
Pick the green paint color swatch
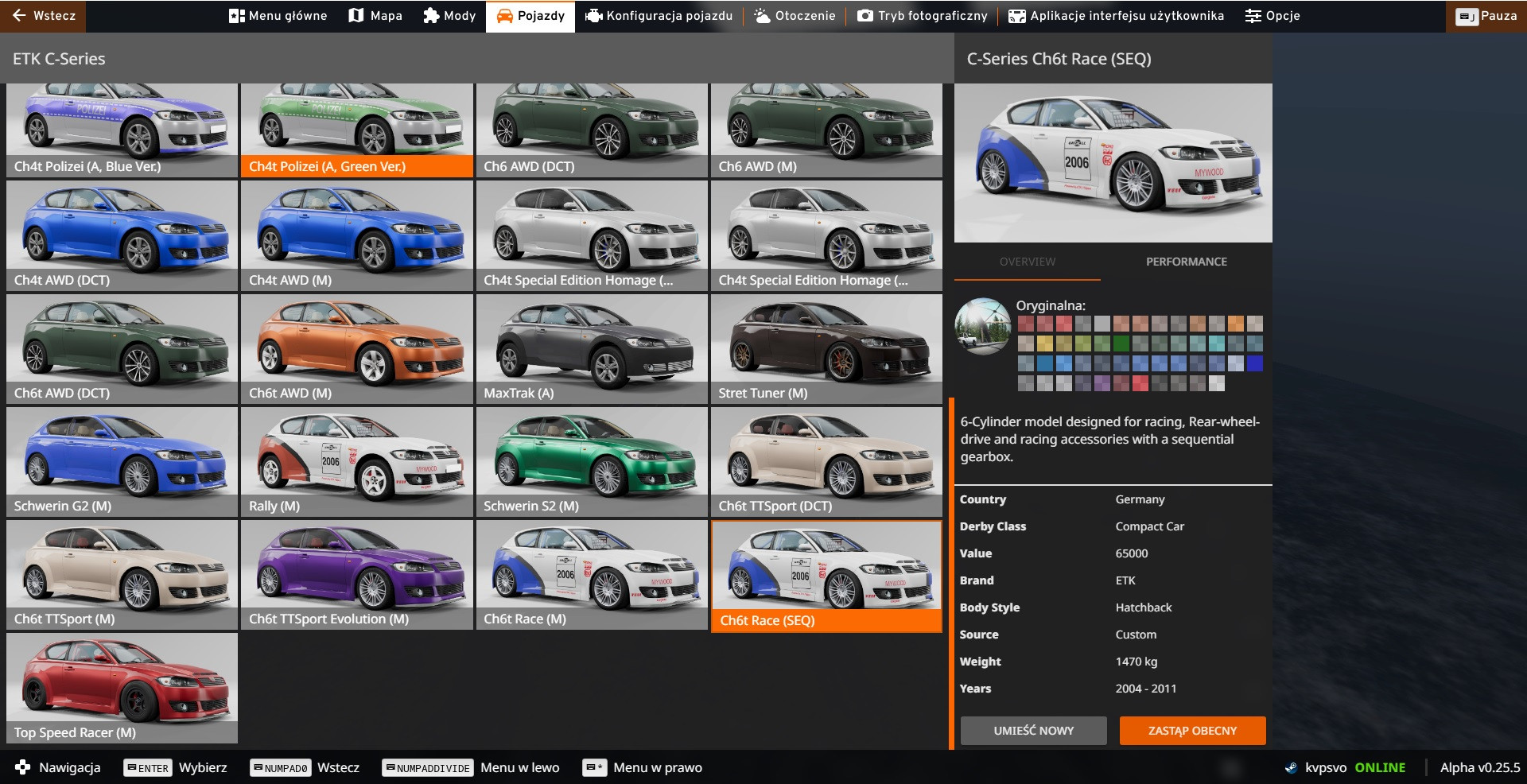(x=1121, y=343)
